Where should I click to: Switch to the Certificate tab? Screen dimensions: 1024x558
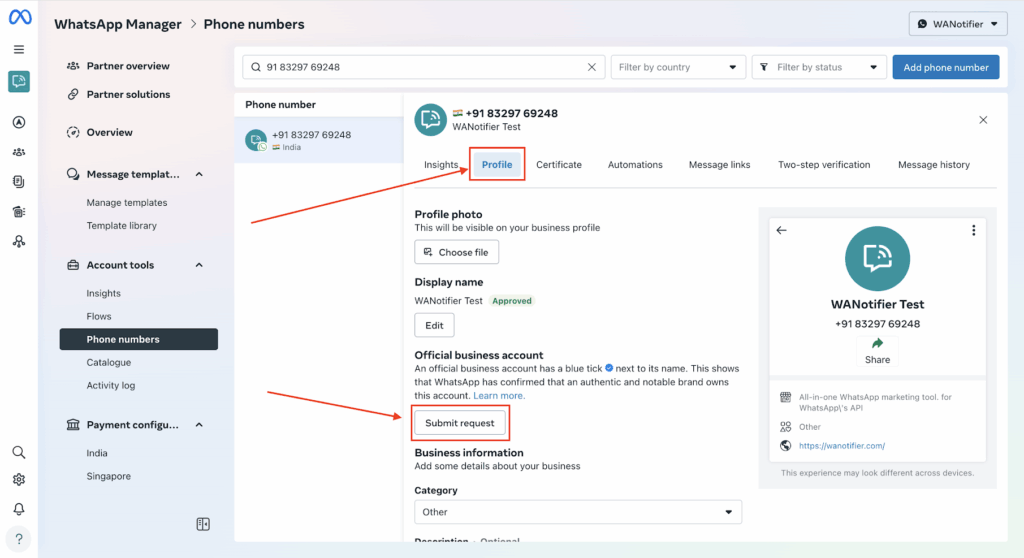pos(559,165)
